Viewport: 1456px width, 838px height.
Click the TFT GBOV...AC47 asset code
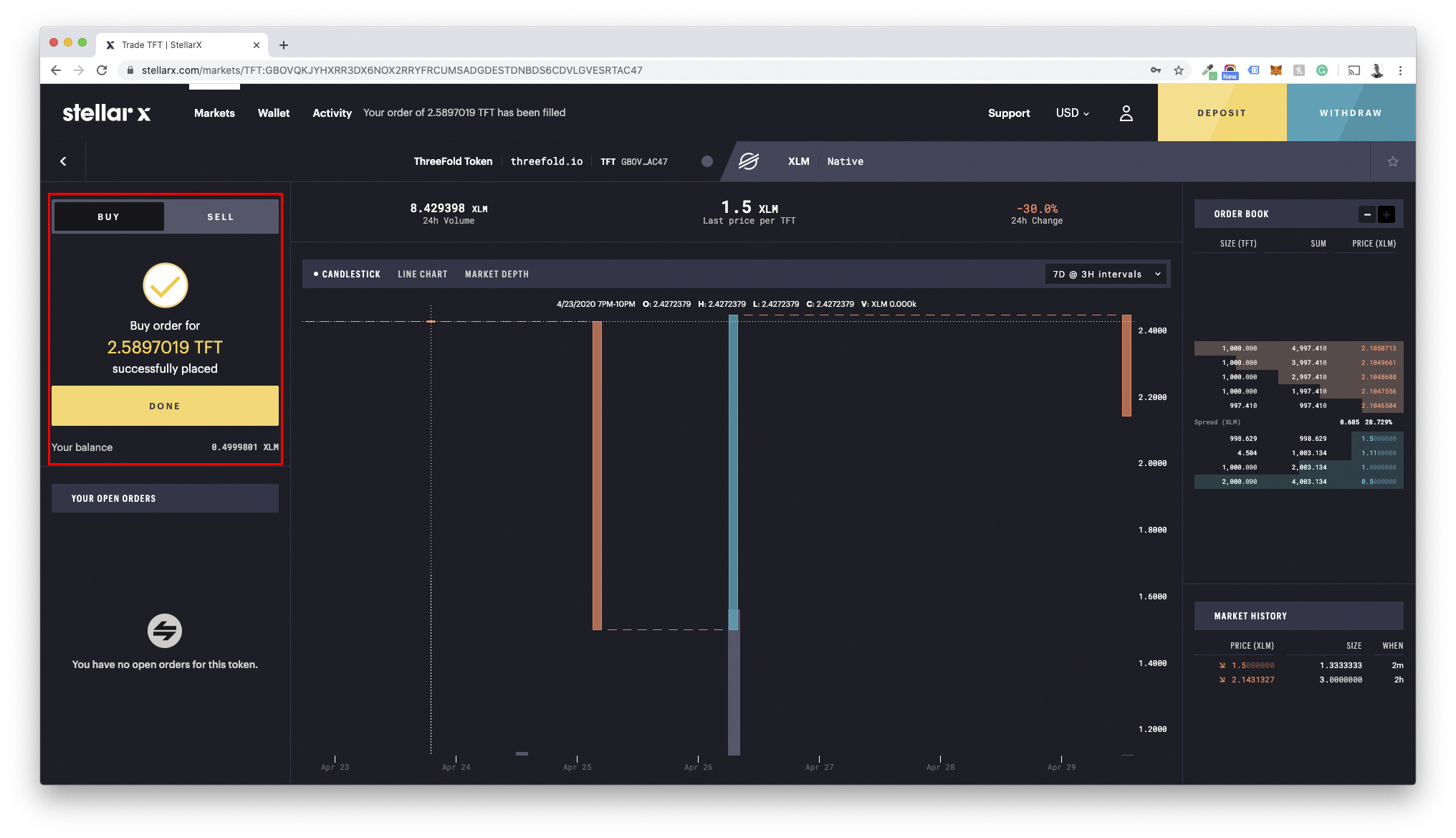tap(633, 162)
